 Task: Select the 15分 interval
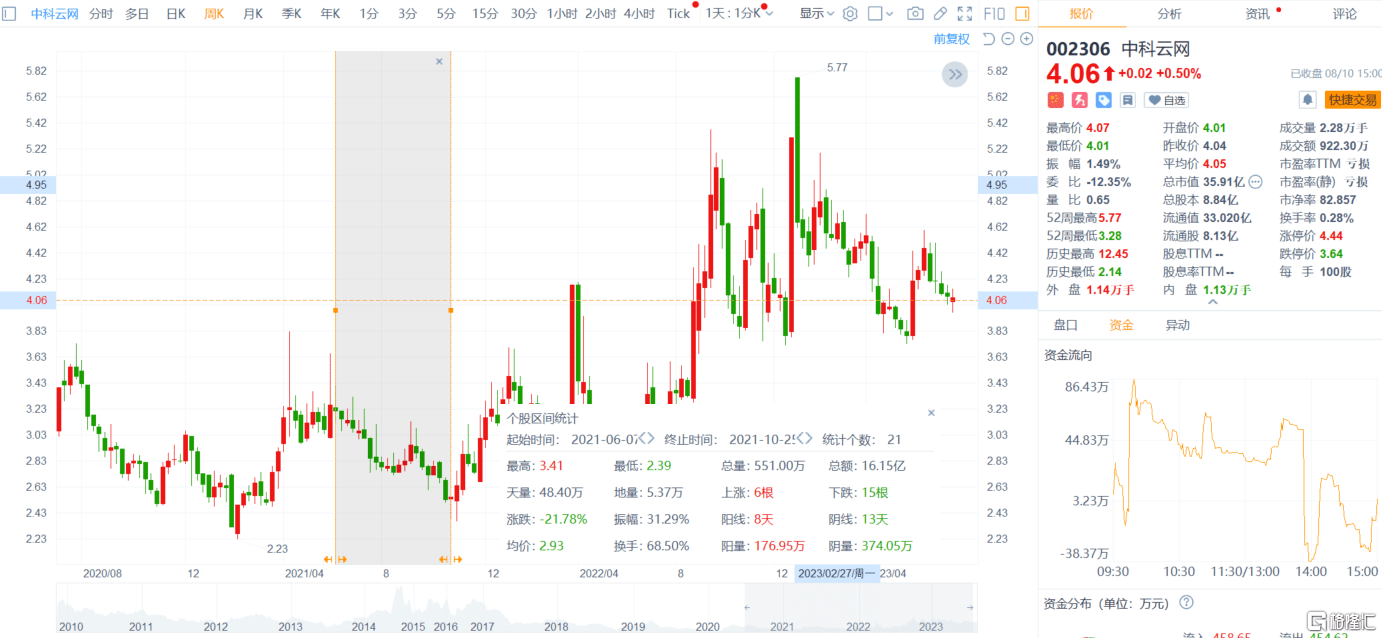485,14
